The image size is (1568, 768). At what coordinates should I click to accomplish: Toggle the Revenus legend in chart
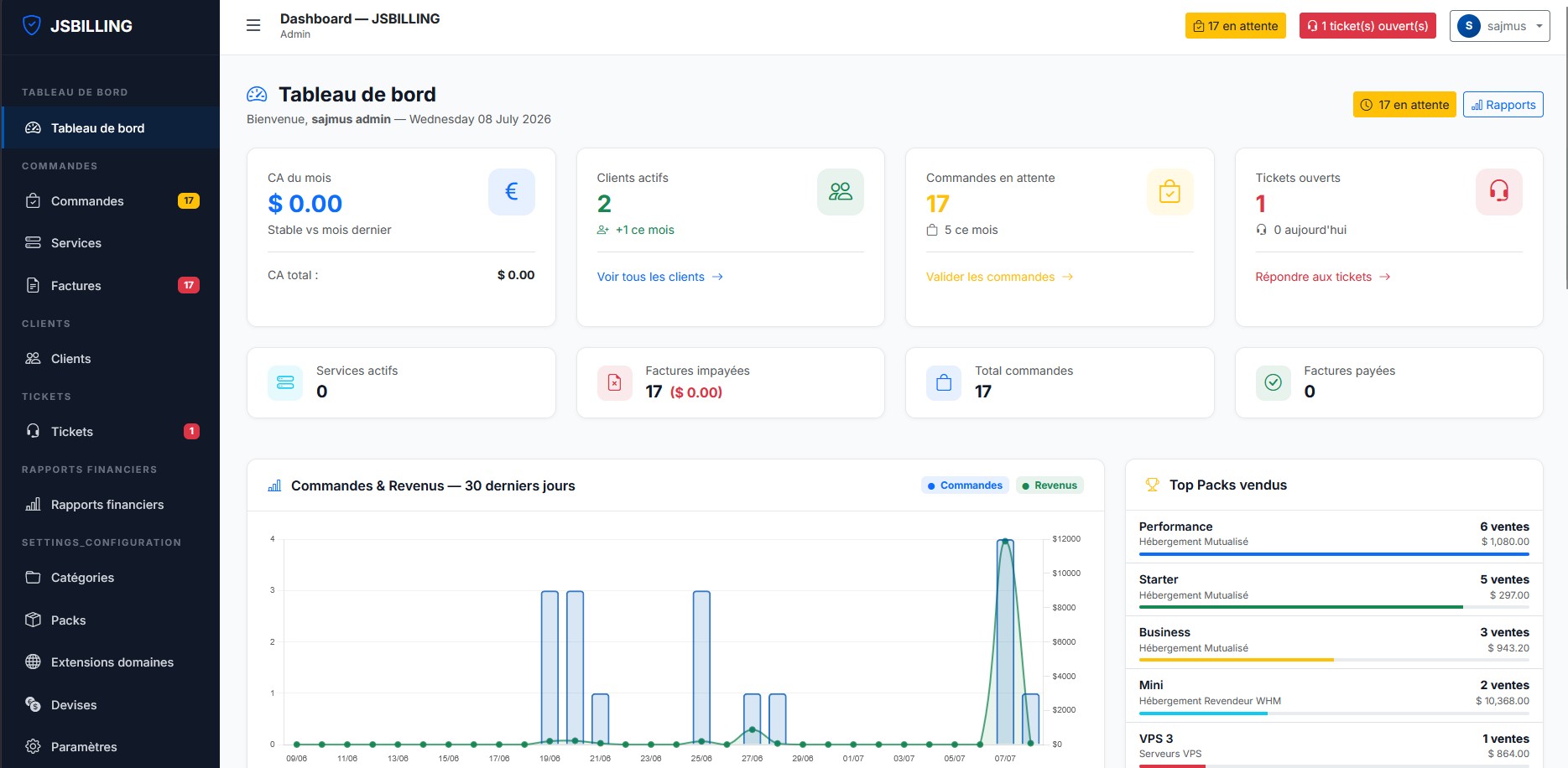pyautogui.click(x=1050, y=485)
